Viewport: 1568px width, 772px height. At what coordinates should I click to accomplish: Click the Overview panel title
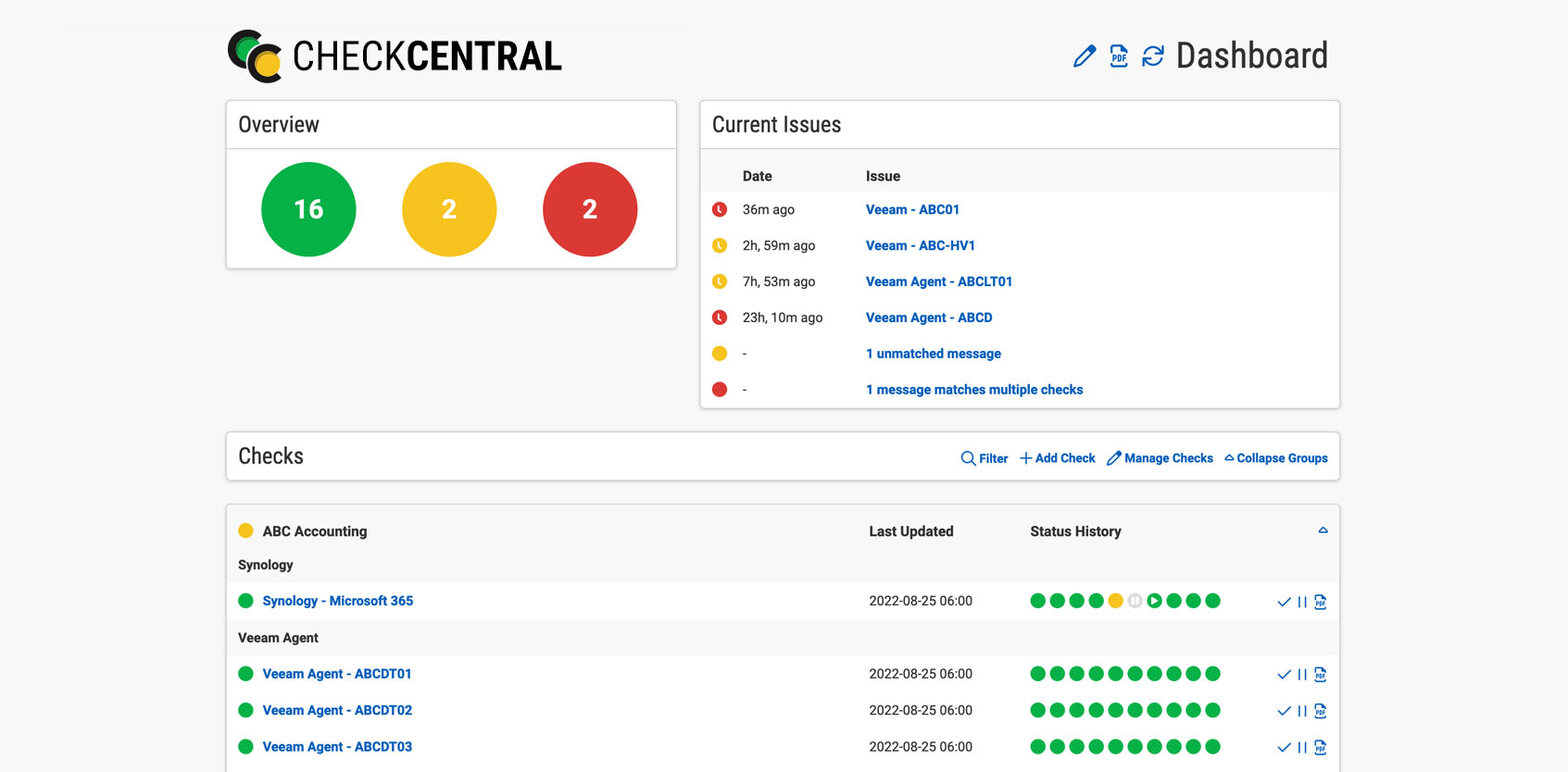279,124
